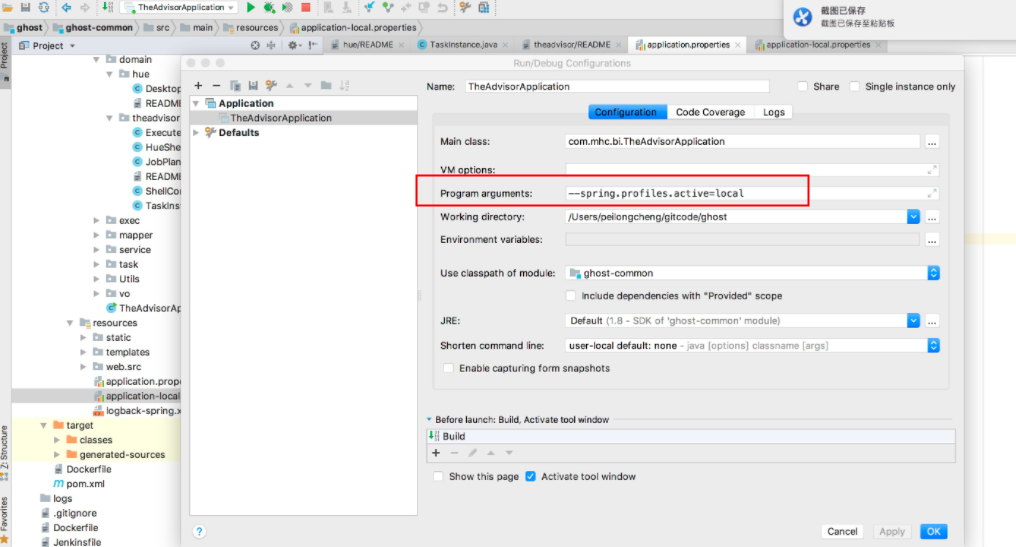
Task: Click the Cancel button
Action: pos(842,531)
